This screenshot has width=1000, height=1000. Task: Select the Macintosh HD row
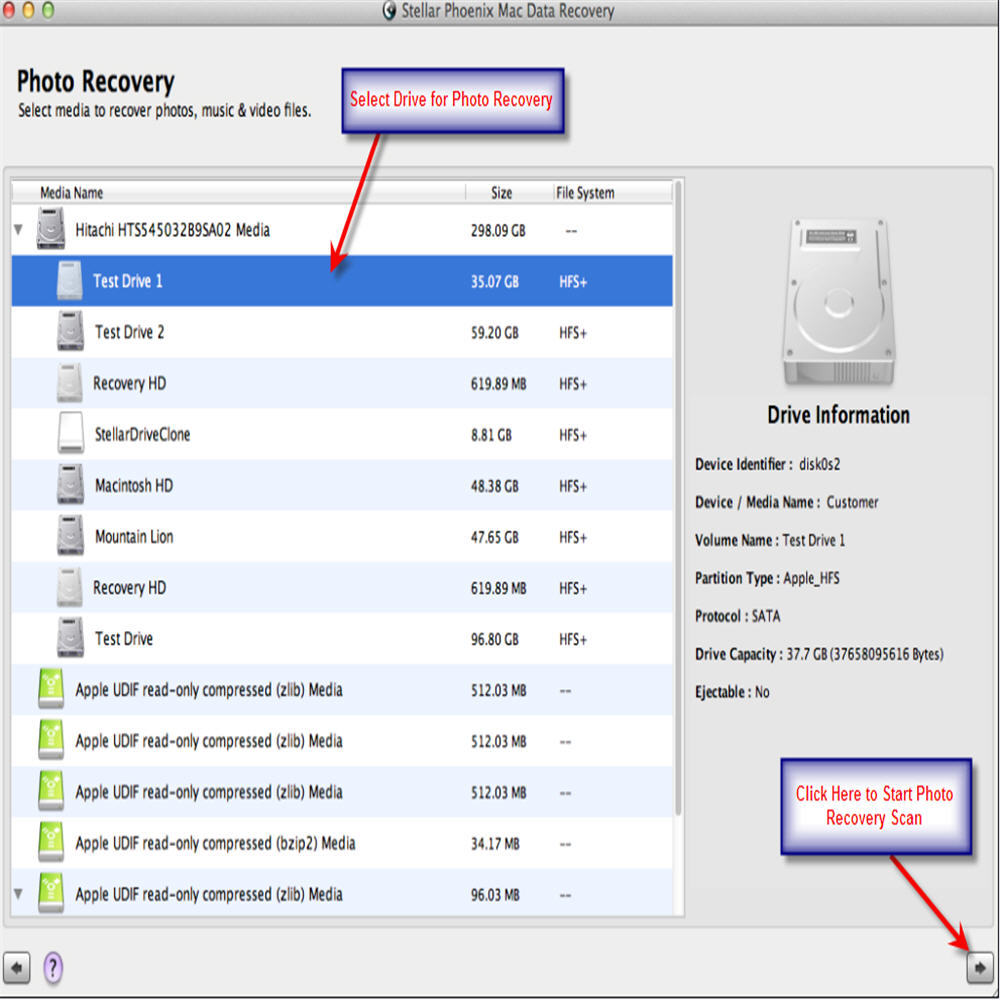click(x=342, y=485)
